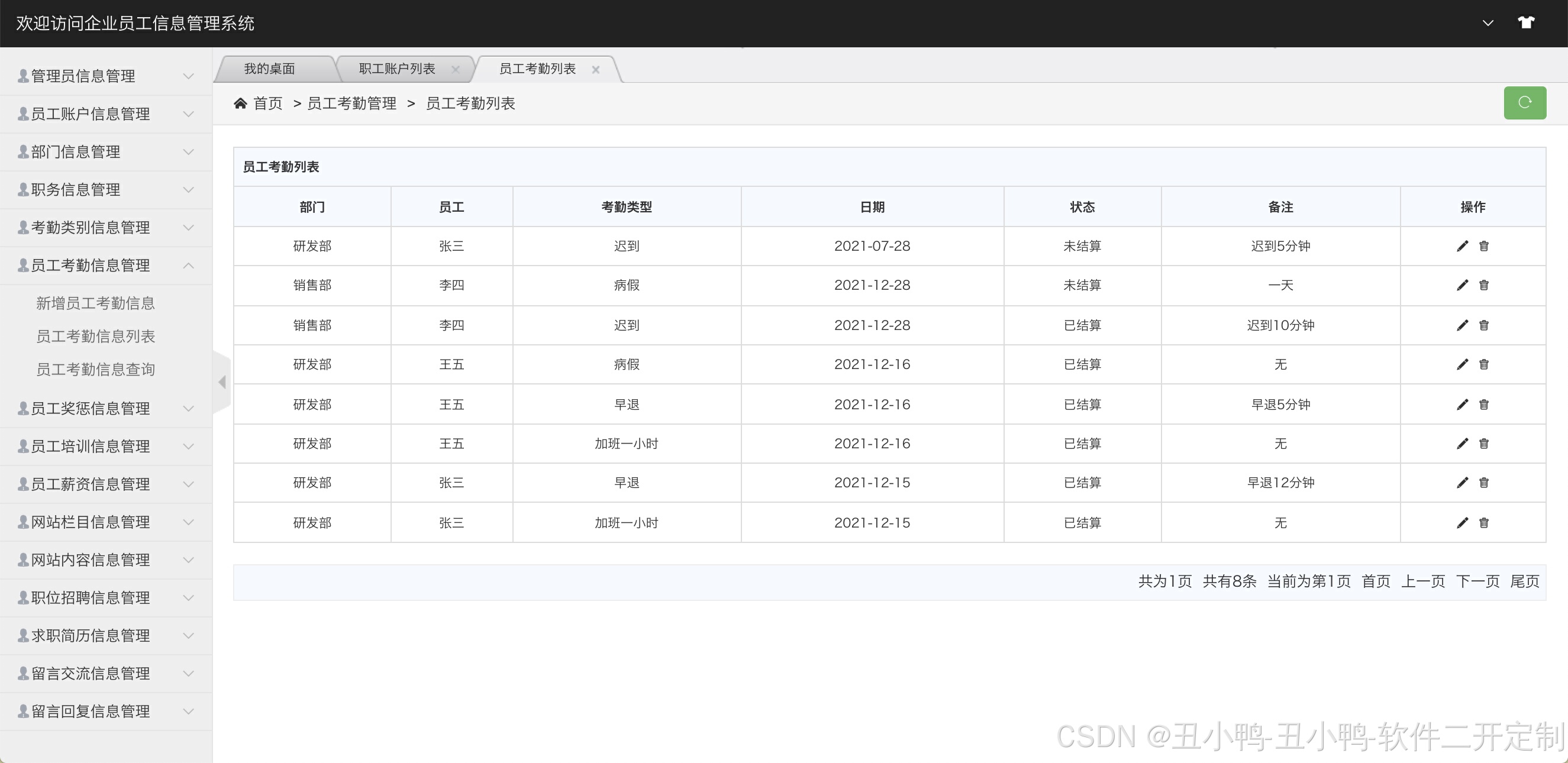
Task: Edit 张三's 2021-07-28 迟到 record
Action: 1462,247
